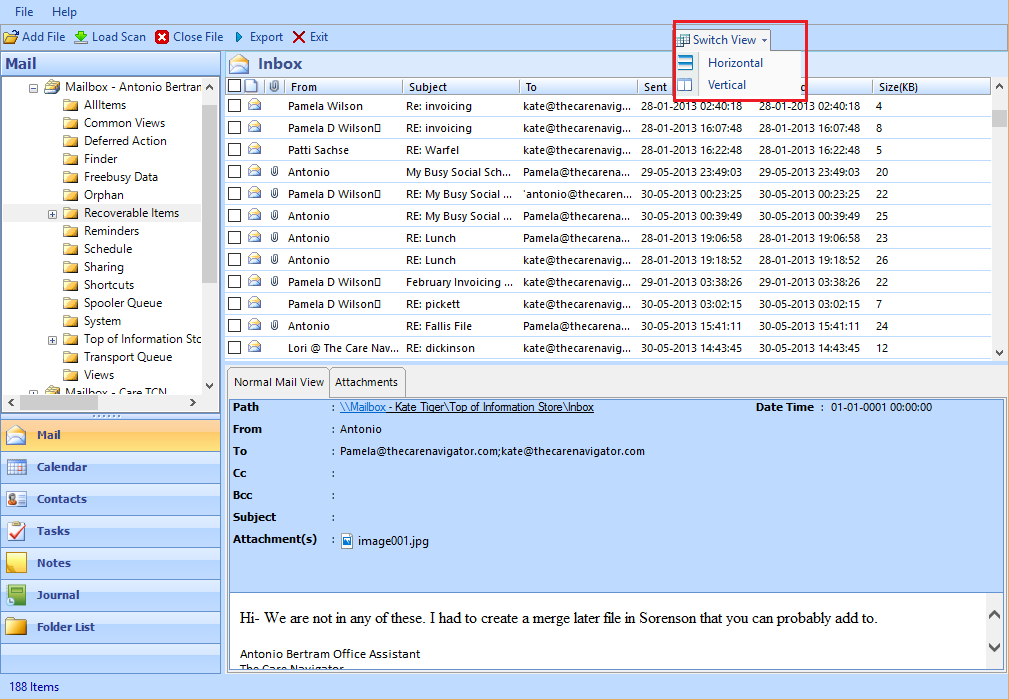Image resolution: width=1009 pixels, height=700 pixels.
Task: Click the red Exit icon
Action: [x=299, y=37]
